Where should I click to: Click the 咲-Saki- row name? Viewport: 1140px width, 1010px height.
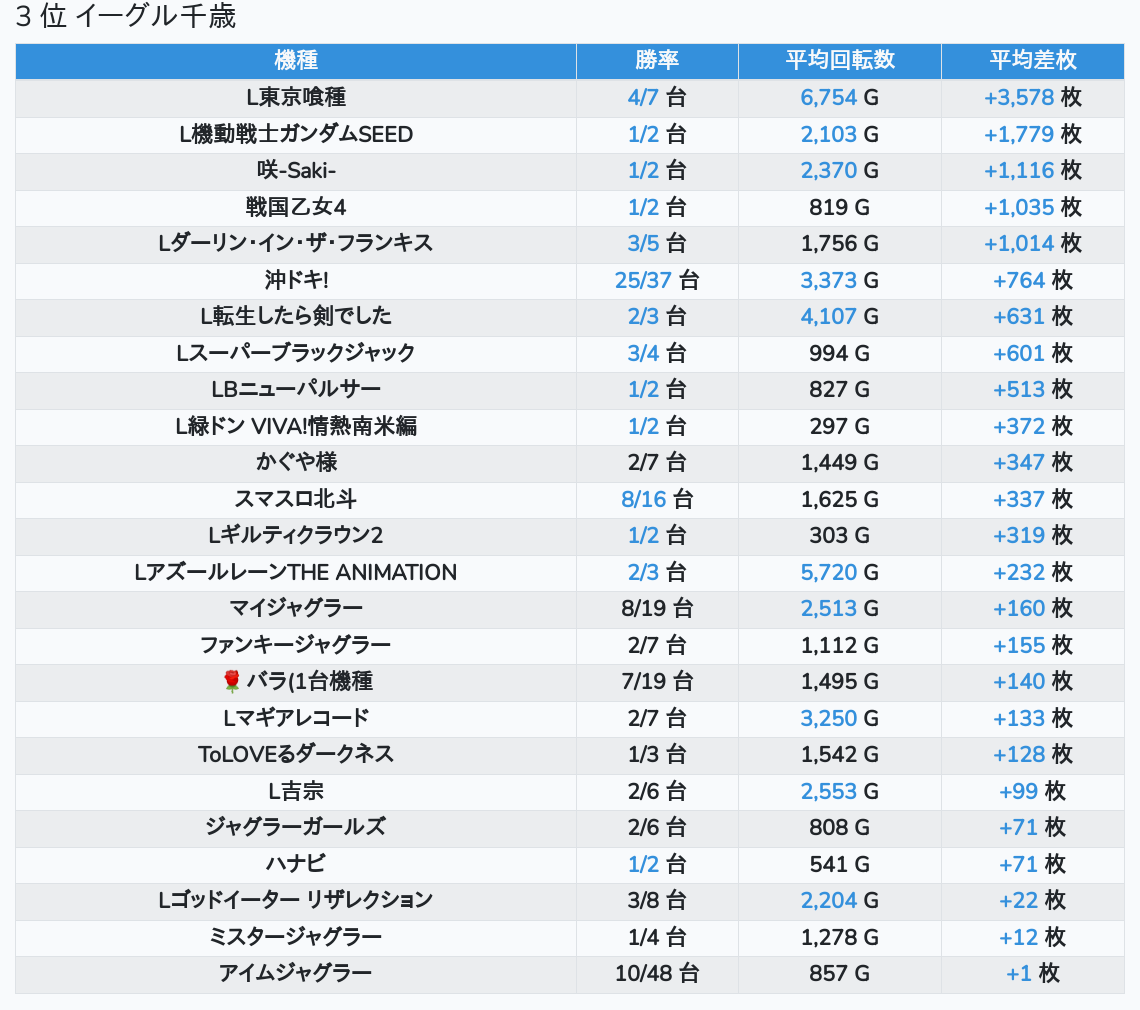click(x=296, y=170)
